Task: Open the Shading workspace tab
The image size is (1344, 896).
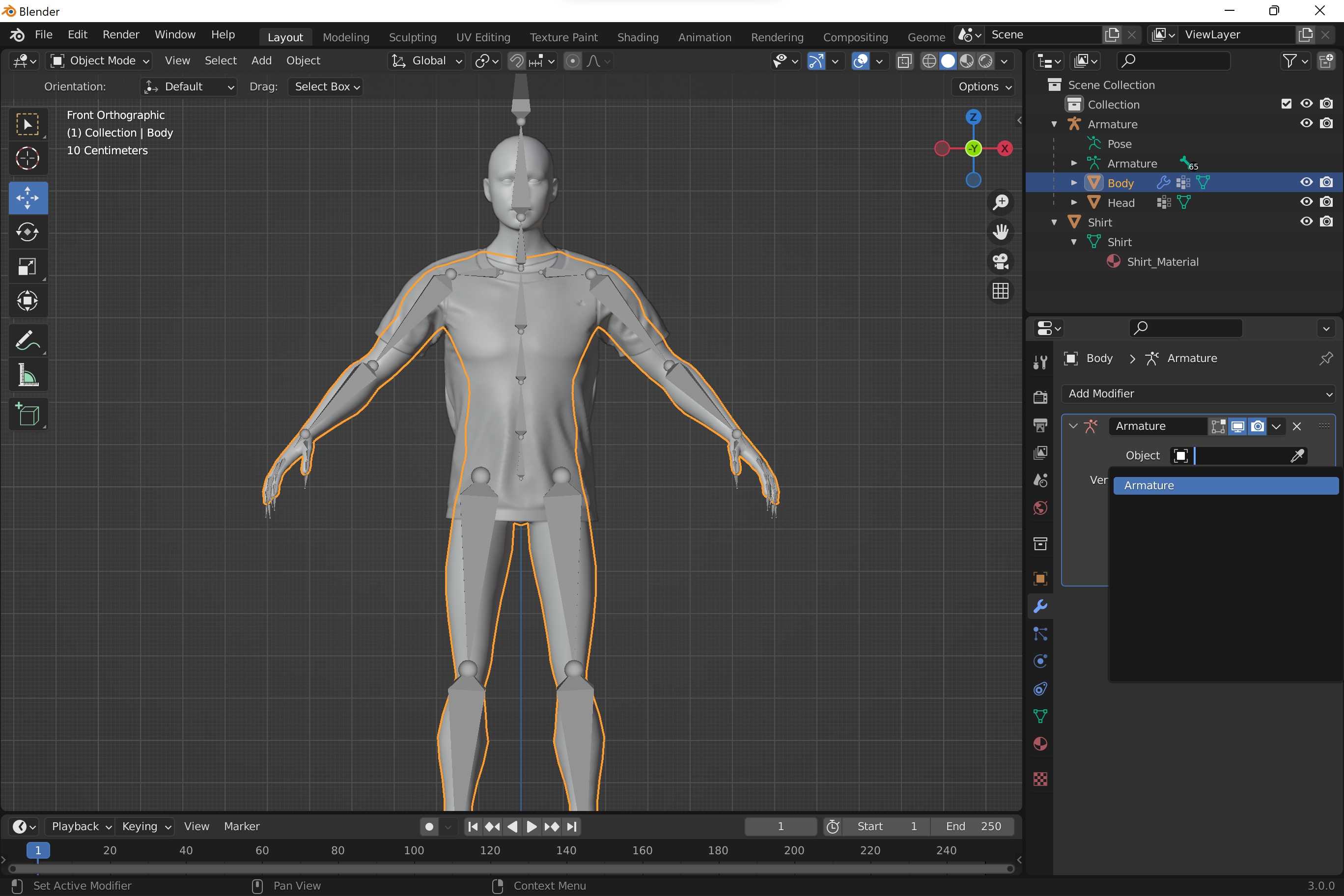Action: 637,37
